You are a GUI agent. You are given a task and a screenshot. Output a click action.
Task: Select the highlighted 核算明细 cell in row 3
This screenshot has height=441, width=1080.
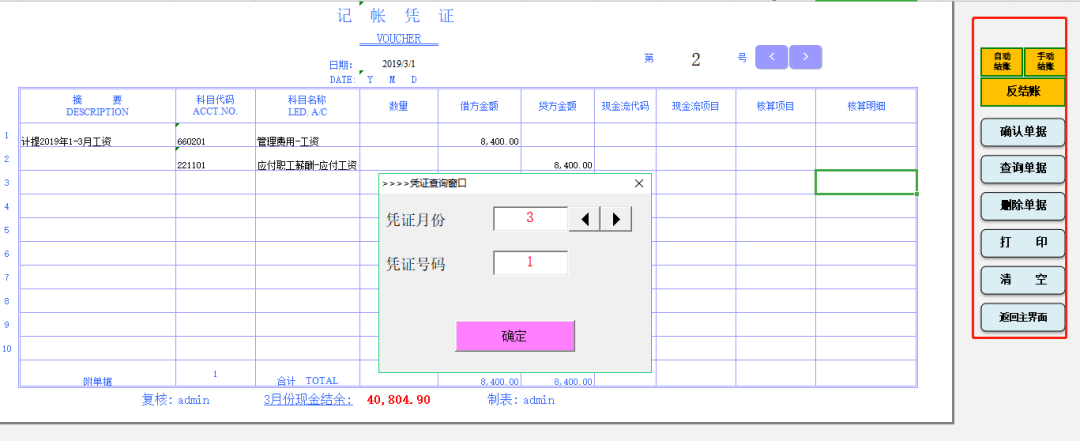point(866,182)
